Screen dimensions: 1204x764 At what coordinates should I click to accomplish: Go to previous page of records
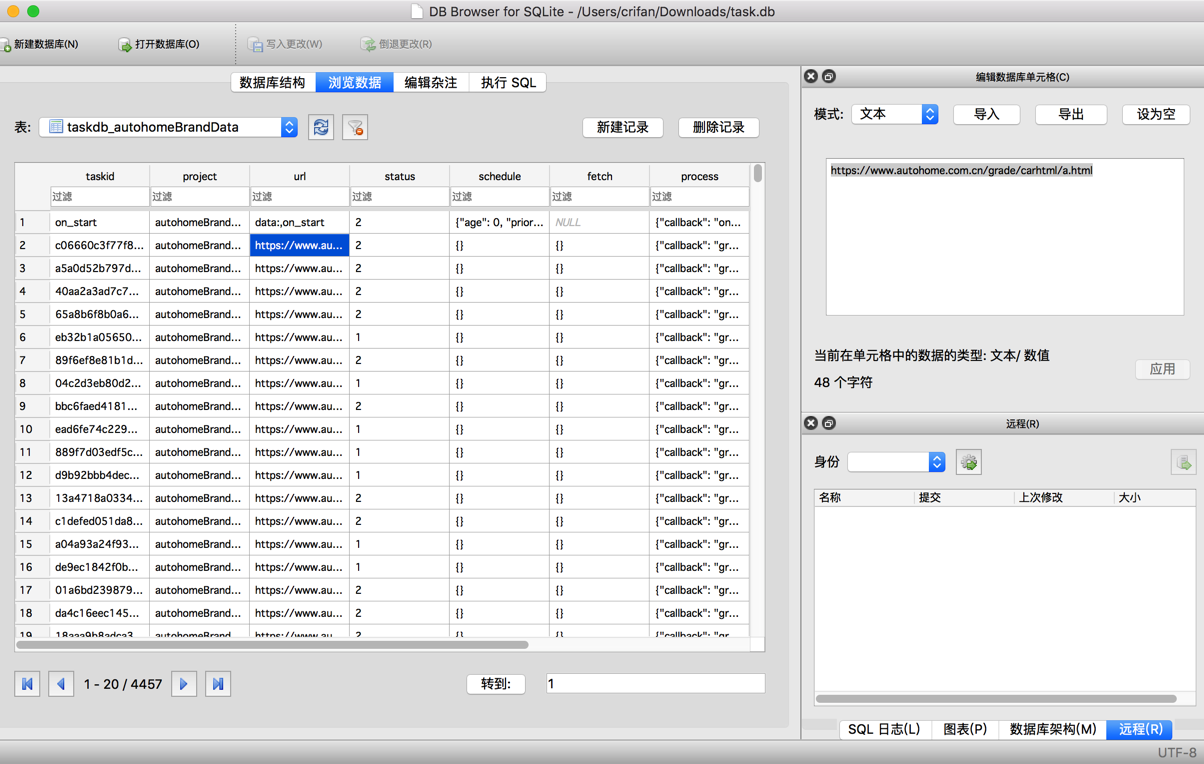pyautogui.click(x=61, y=684)
